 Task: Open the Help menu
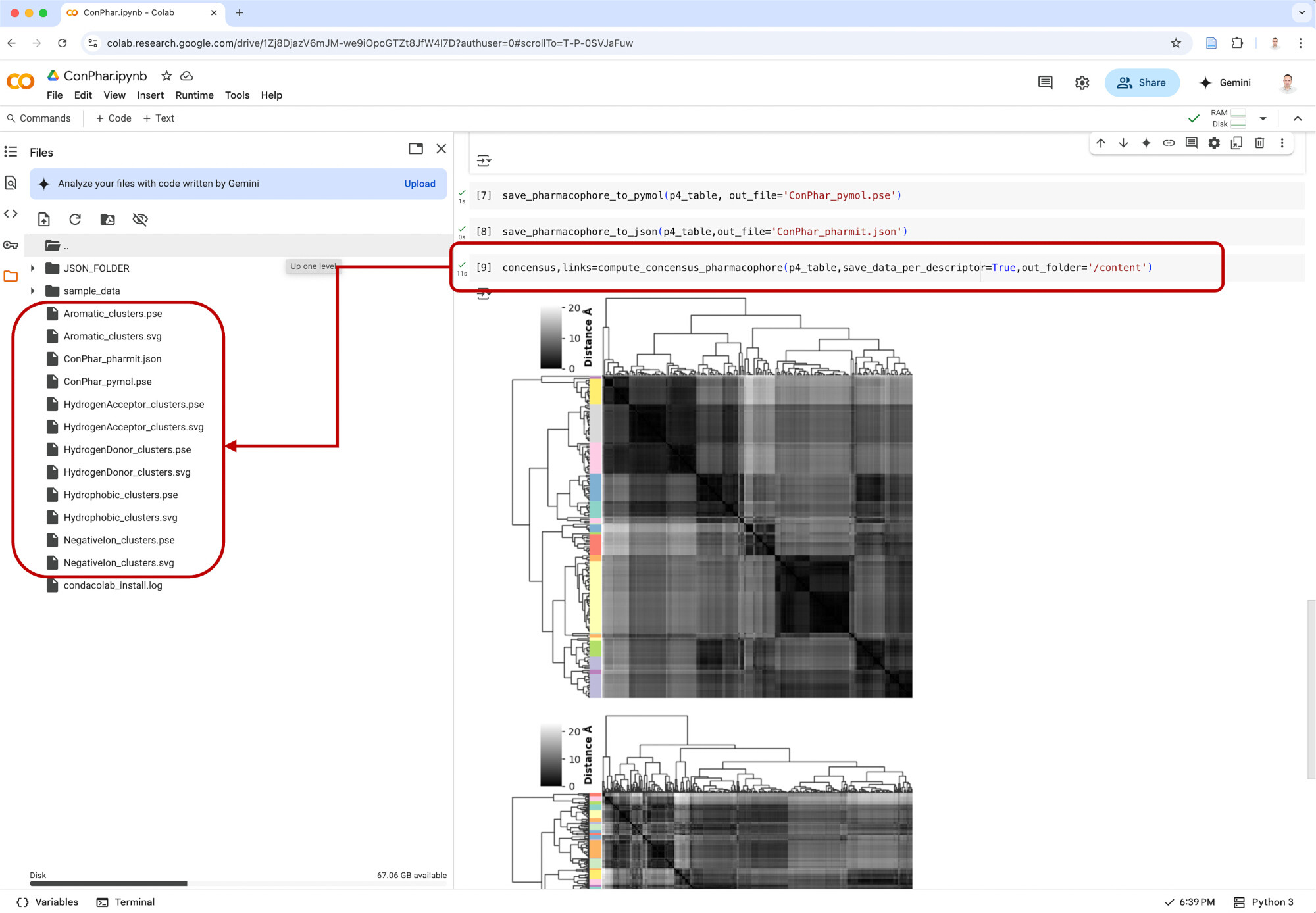coord(271,95)
